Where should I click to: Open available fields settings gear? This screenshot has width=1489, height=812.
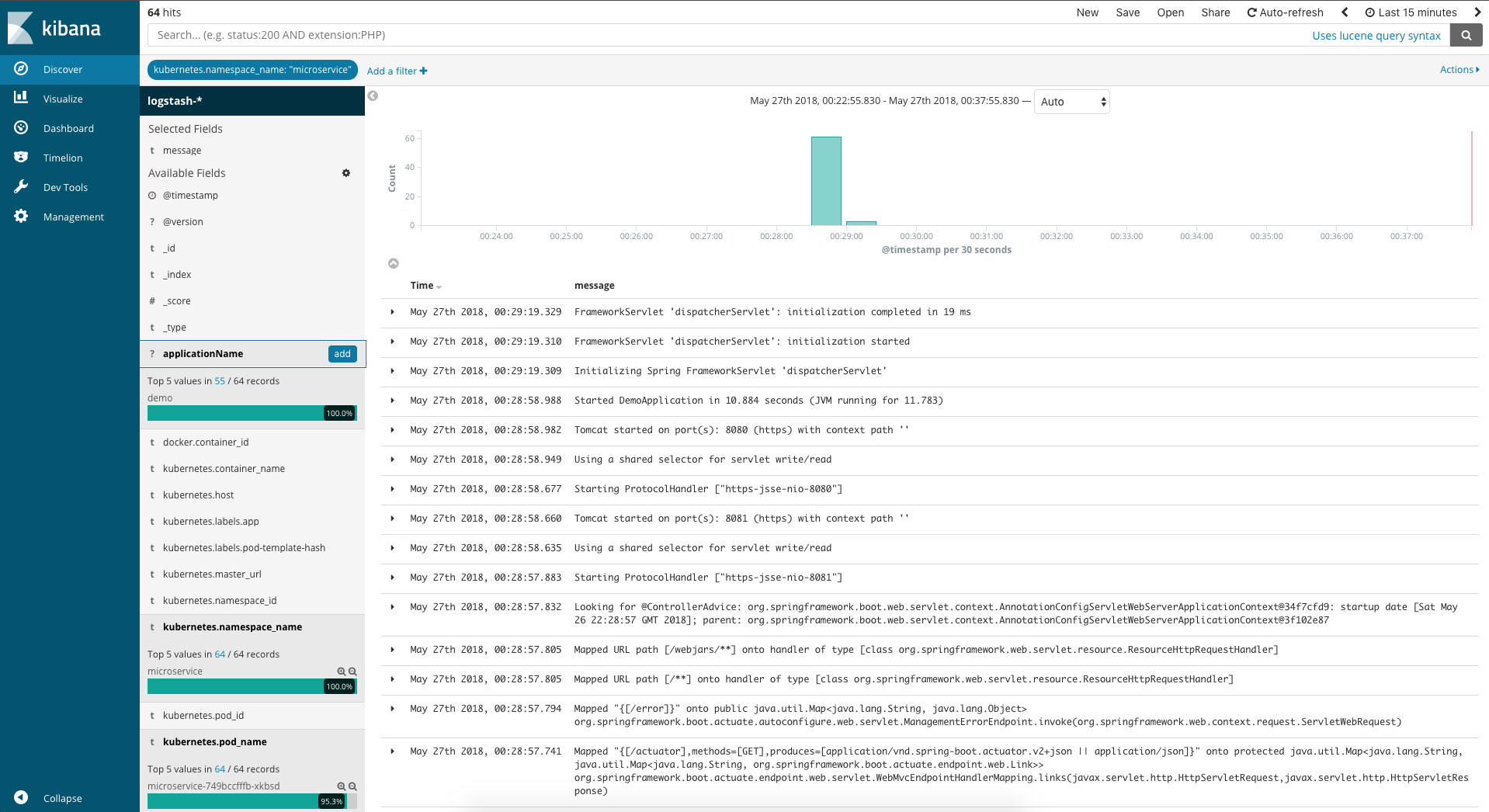click(346, 173)
